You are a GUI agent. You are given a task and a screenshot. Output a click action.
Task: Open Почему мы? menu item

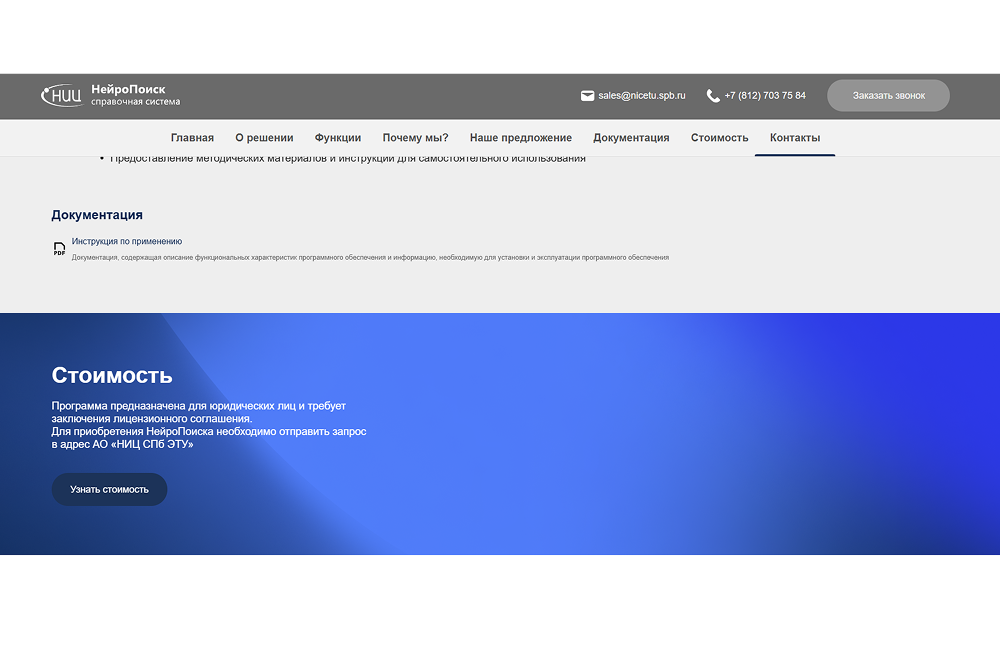415,138
